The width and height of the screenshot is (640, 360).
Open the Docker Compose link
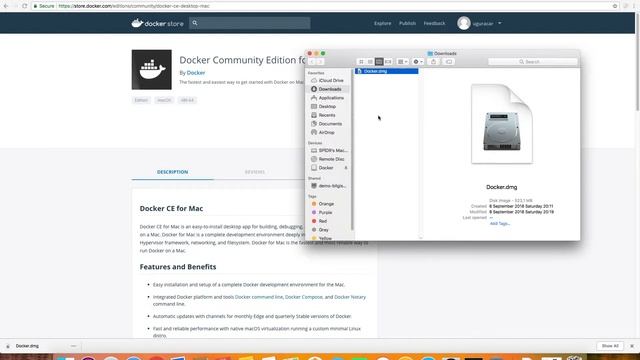tap(304, 297)
